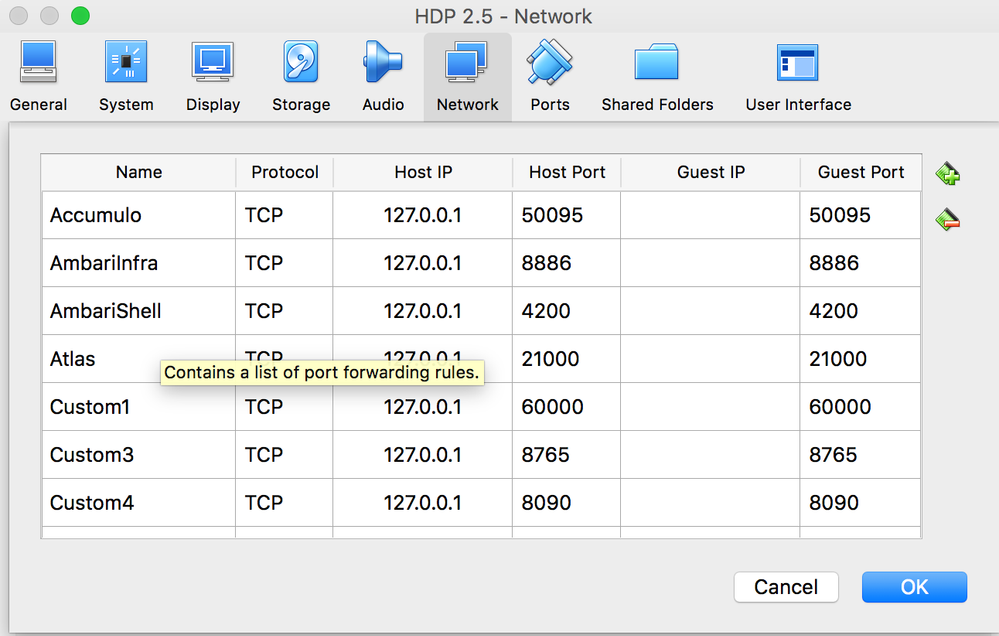Select the Ports settings section
This screenshot has height=636, width=999.
550,77
